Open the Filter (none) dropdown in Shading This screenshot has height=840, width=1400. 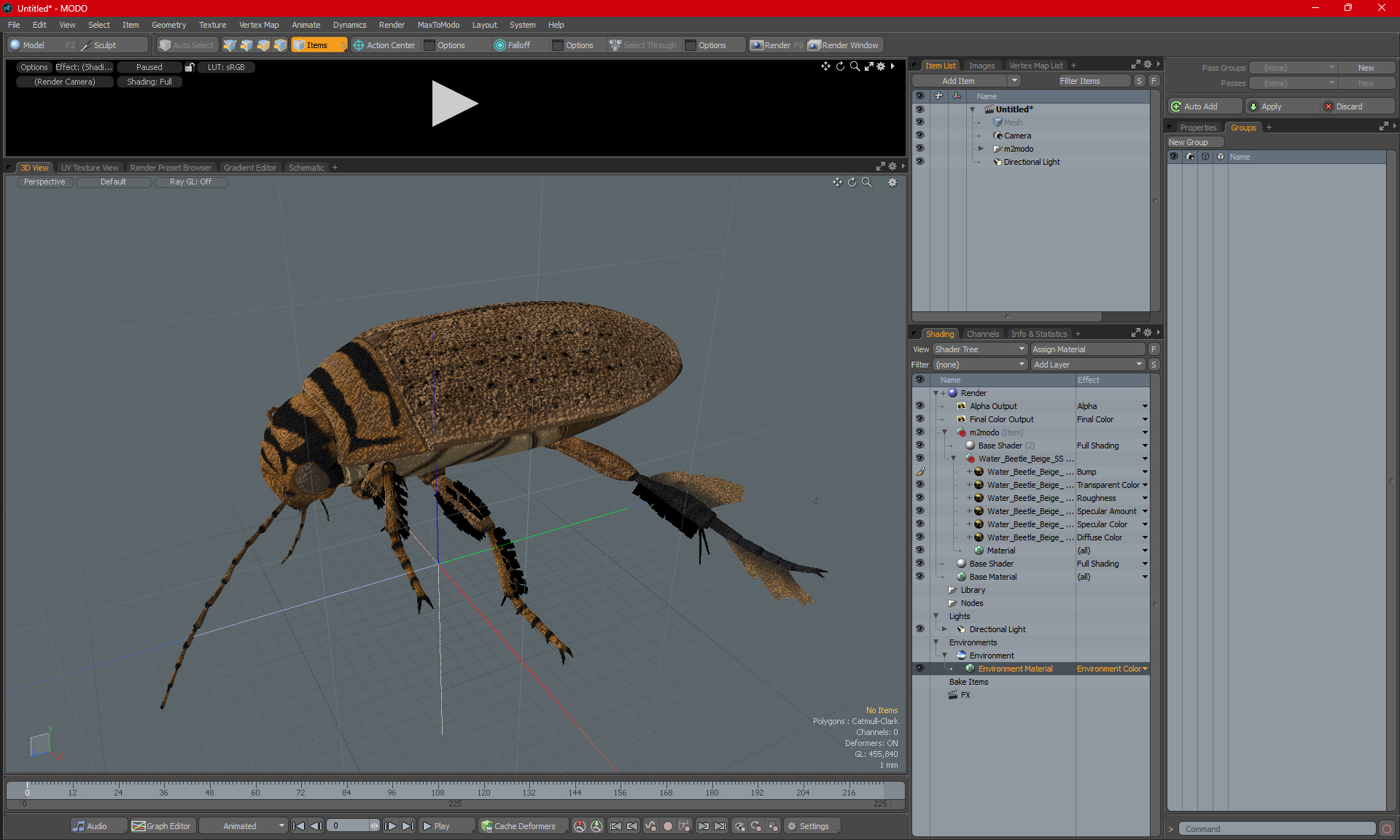[x=979, y=365]
